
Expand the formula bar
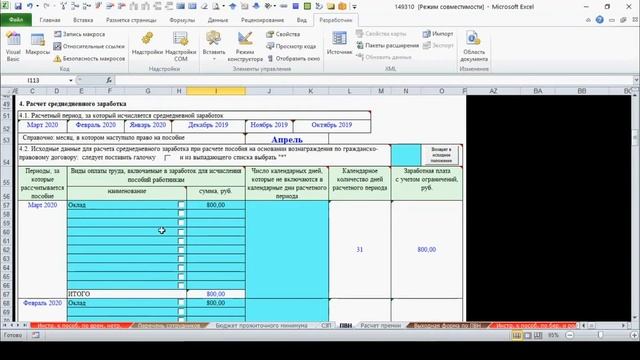[636, 80]
